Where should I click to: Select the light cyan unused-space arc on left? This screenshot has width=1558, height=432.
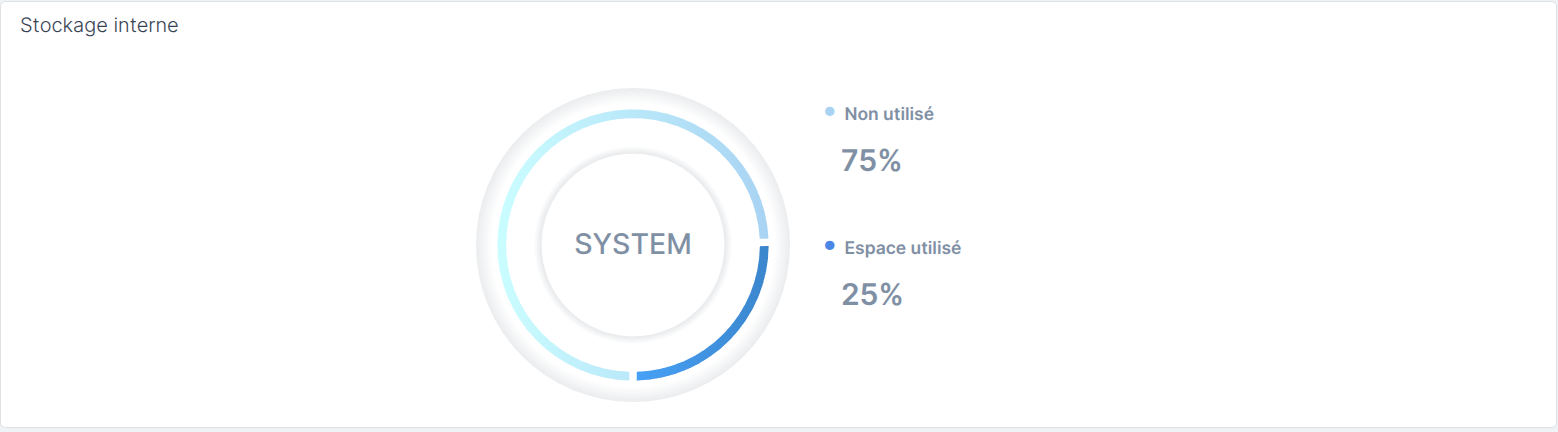click(502, 245)
